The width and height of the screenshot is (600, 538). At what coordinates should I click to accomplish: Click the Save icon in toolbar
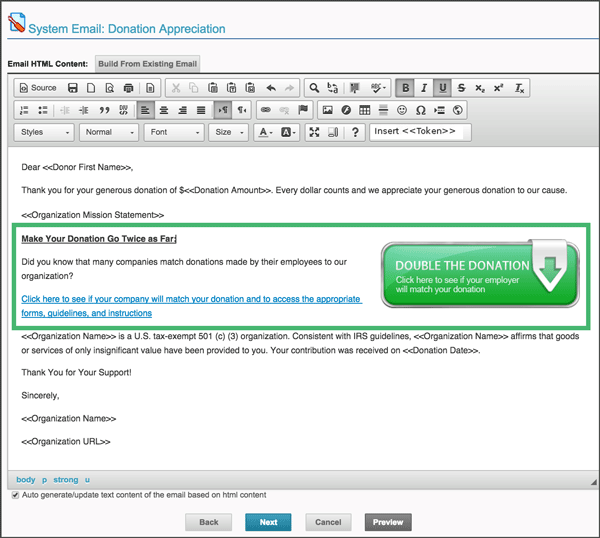(73, 88)
